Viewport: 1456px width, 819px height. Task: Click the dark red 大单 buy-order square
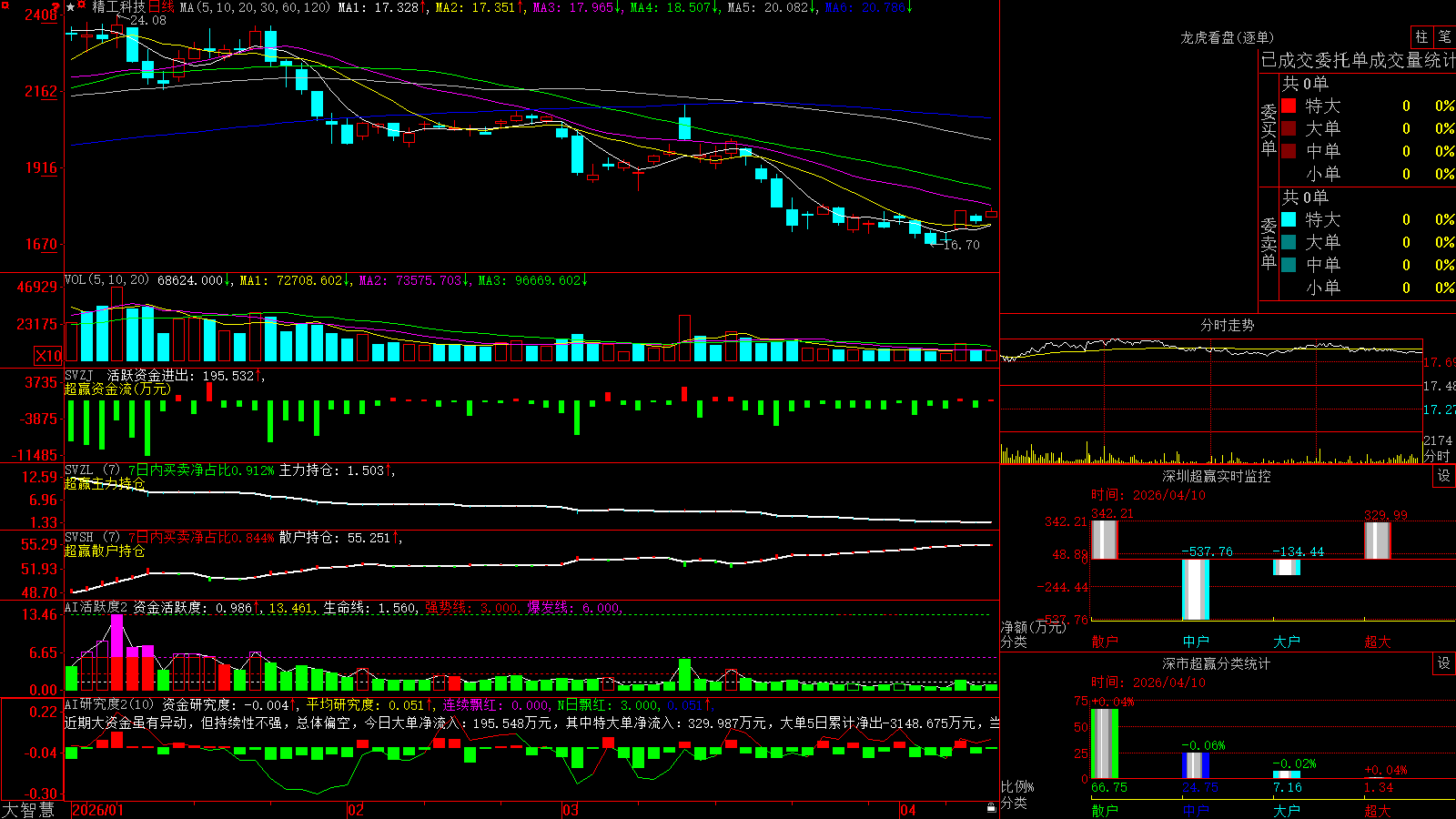[x=1289, y=128]
